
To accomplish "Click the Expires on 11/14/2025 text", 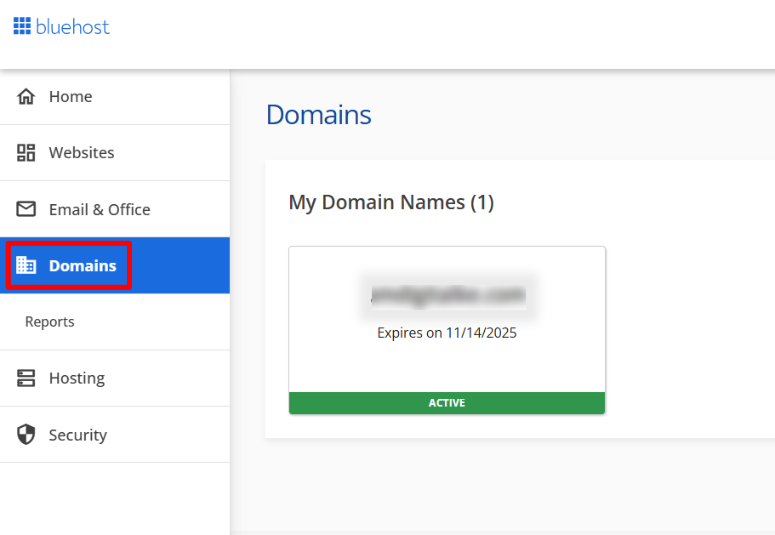I will click(x=447, y=333).
